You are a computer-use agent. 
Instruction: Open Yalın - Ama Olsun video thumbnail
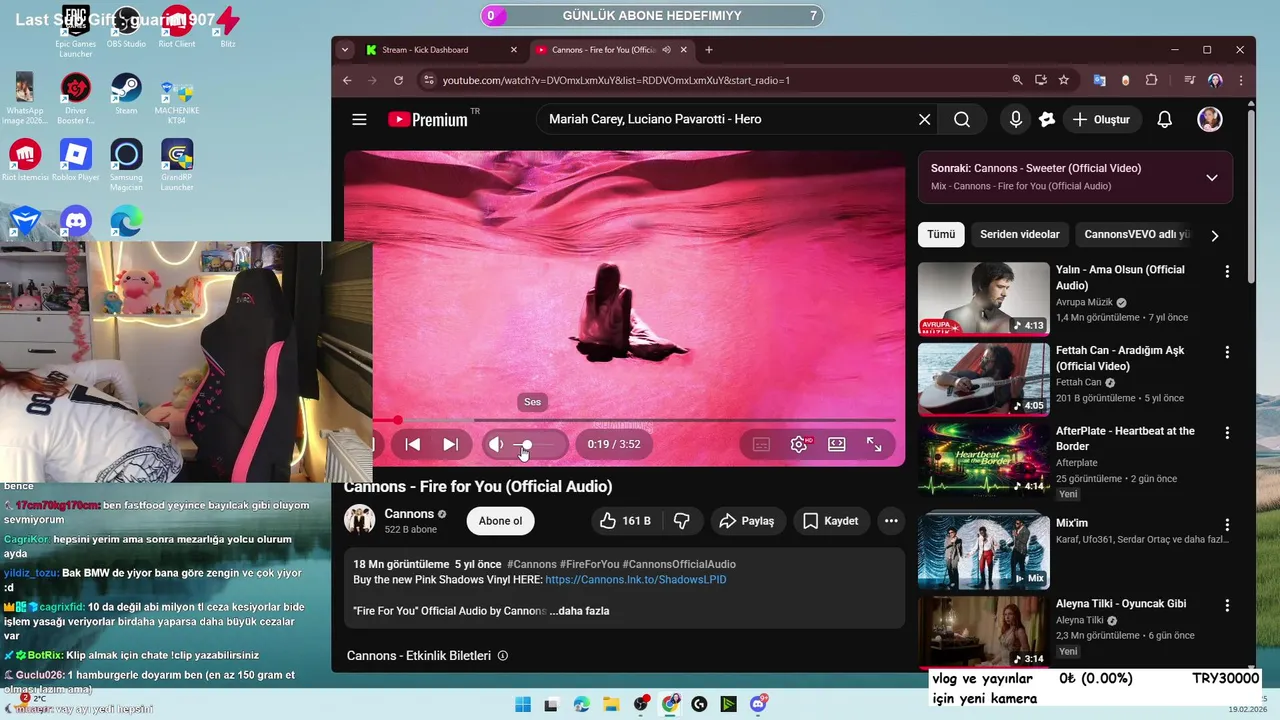[984, 298]
